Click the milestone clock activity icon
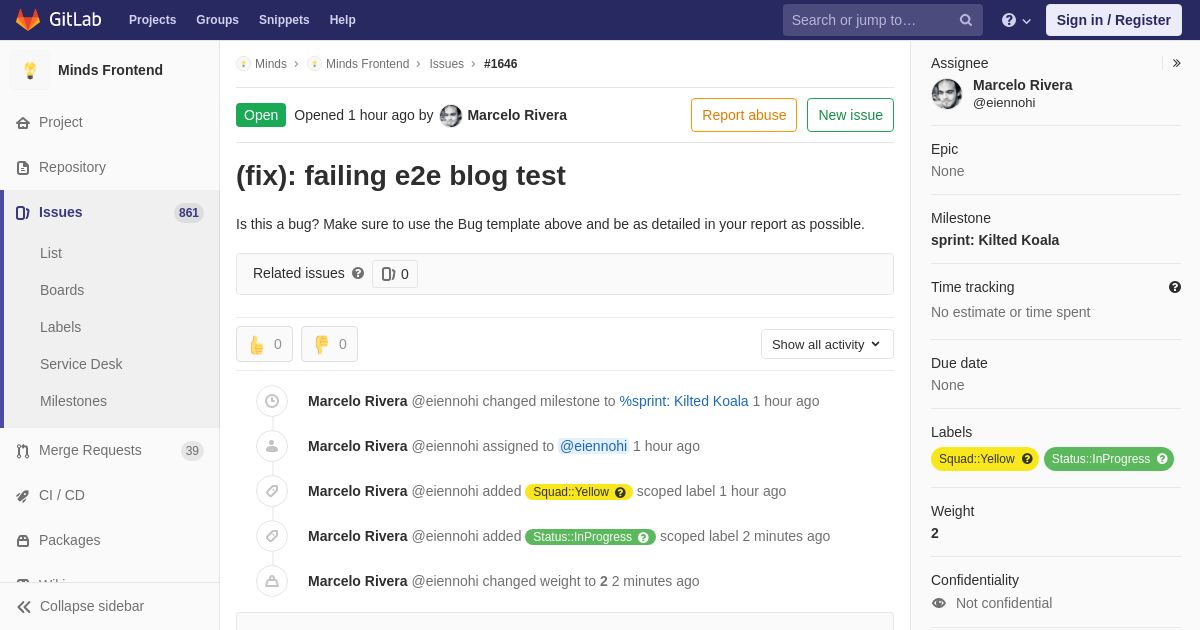 [x=272, y=401]
